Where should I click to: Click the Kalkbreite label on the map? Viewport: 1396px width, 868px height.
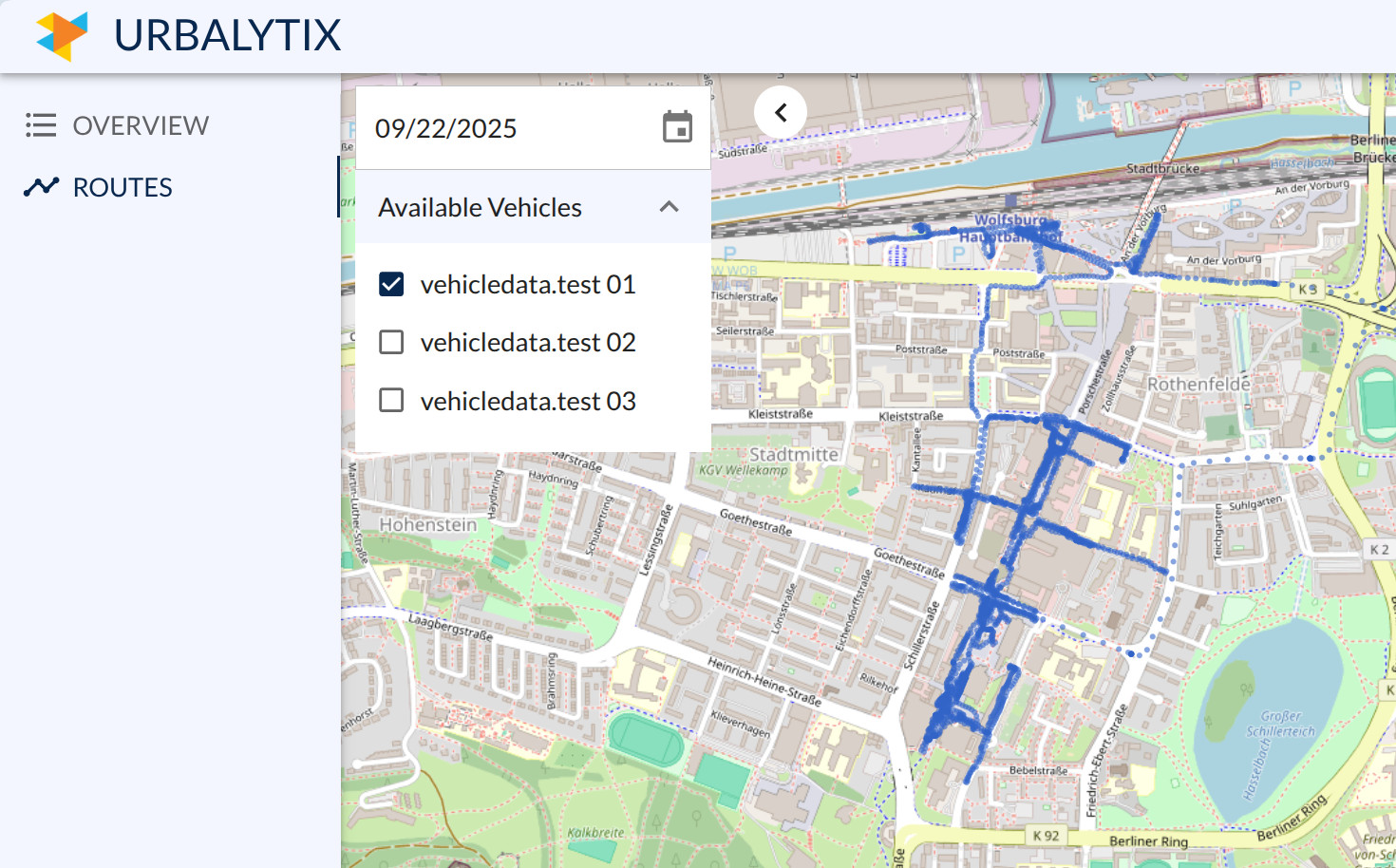click(x=595, y=833)
